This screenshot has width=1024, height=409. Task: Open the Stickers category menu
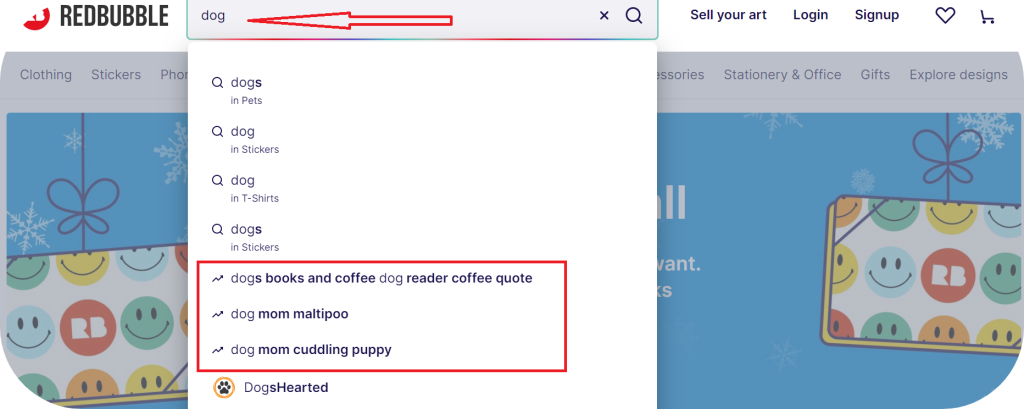tap(116, 74)
